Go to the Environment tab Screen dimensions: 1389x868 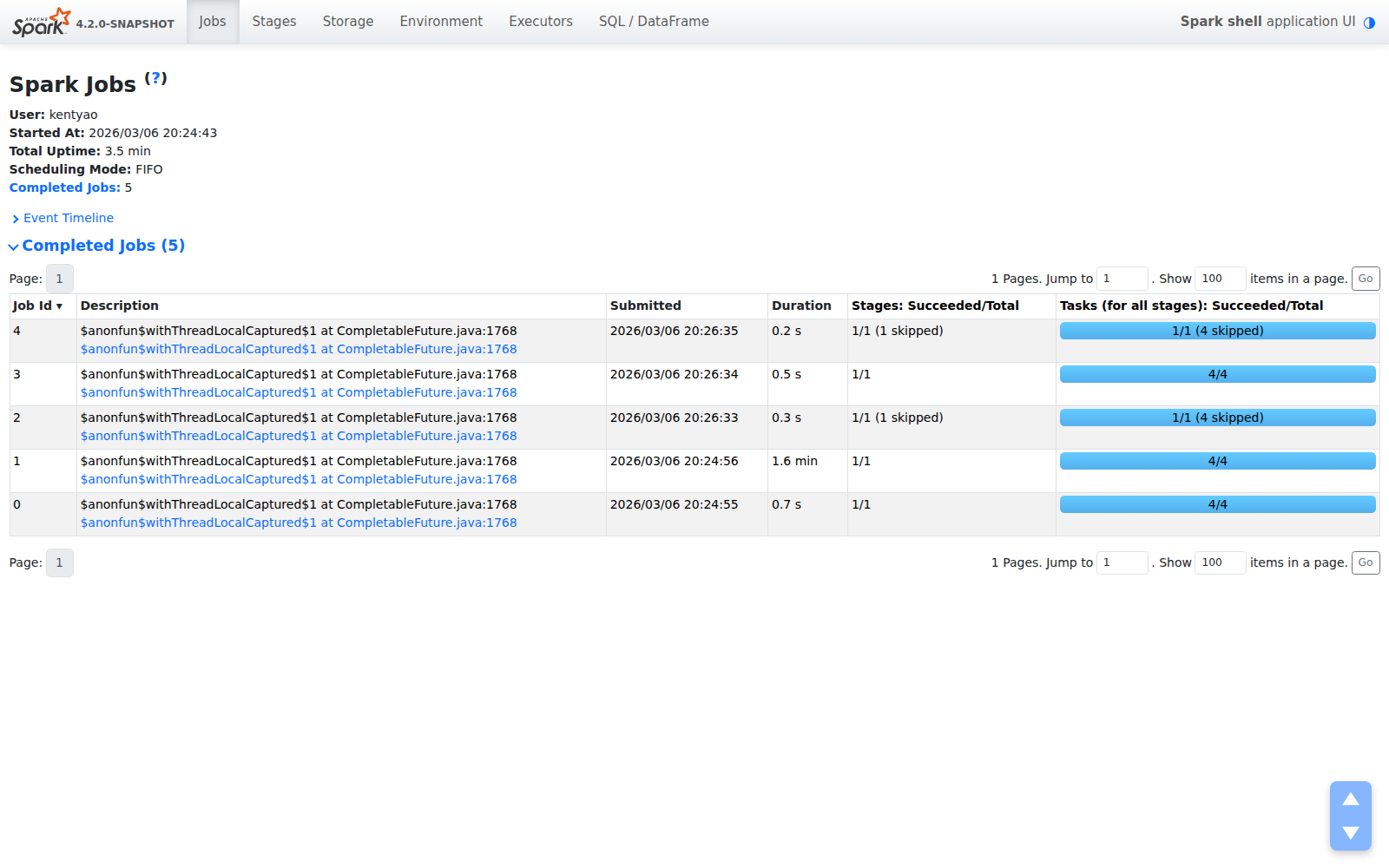pyautogui.click(x=440, y=22)
